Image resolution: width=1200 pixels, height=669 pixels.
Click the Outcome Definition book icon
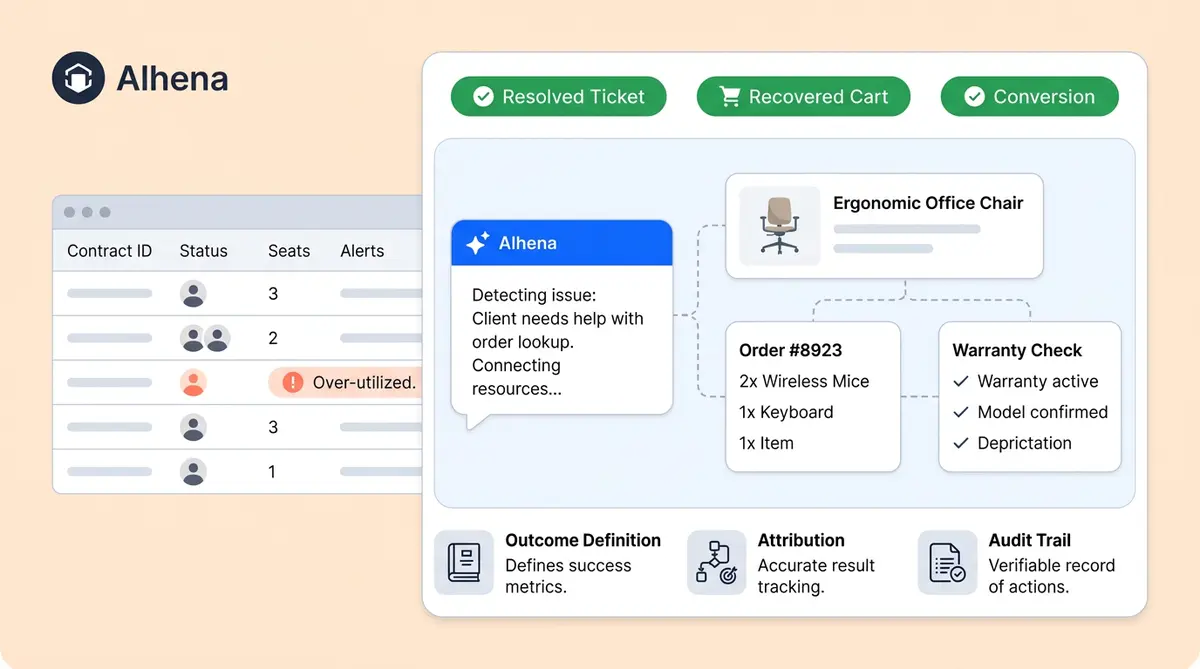click(x=464, y=563)
